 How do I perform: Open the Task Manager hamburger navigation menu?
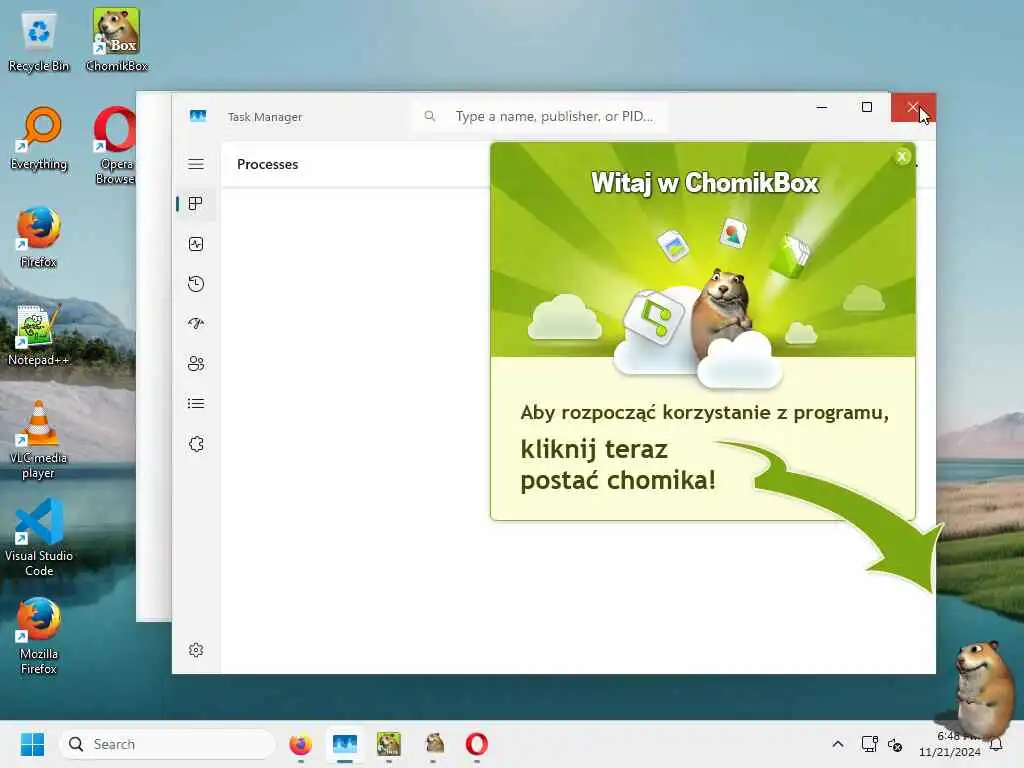(196, 164)
